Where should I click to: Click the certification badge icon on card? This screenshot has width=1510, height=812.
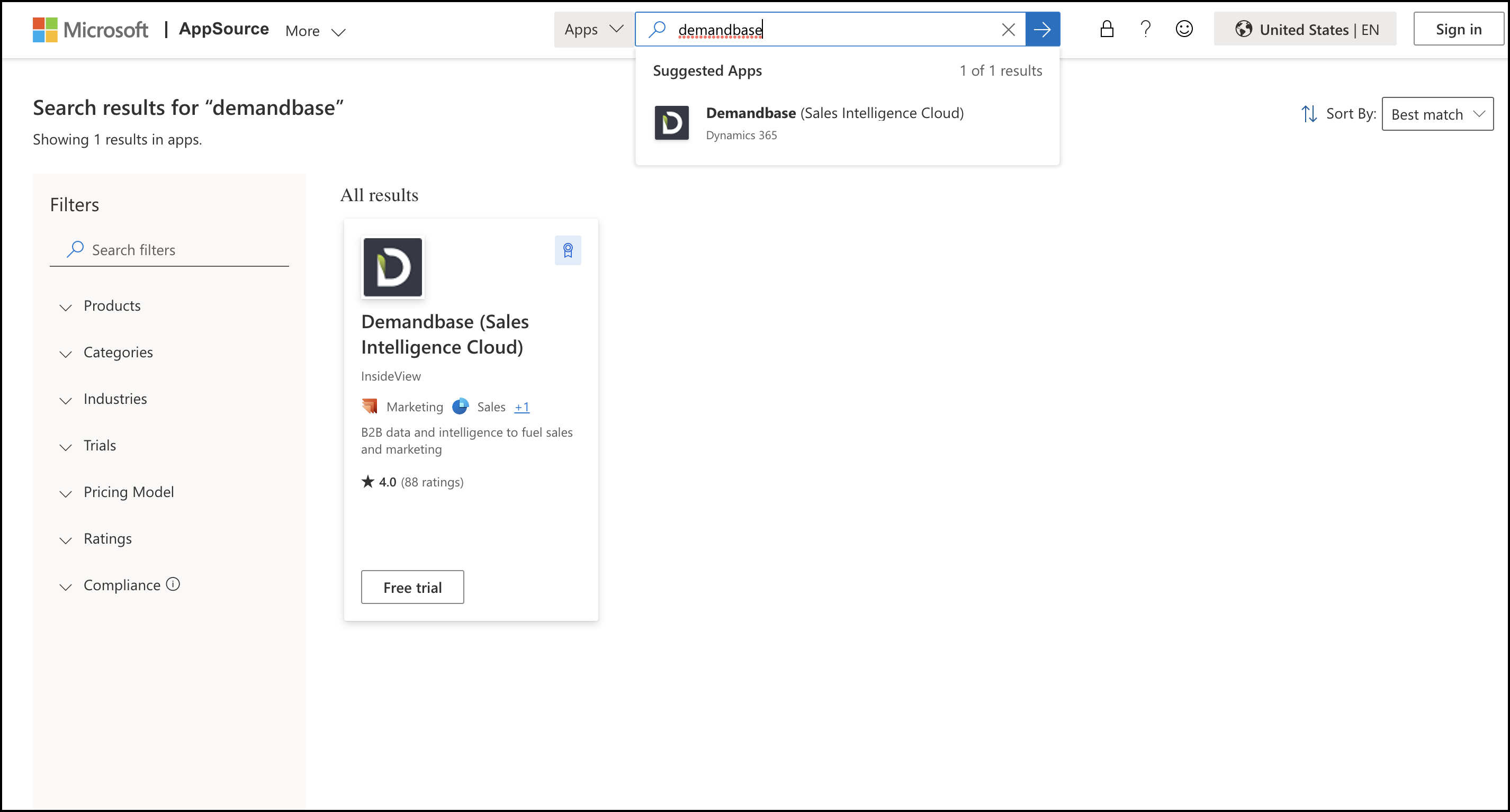coord(568,250)
